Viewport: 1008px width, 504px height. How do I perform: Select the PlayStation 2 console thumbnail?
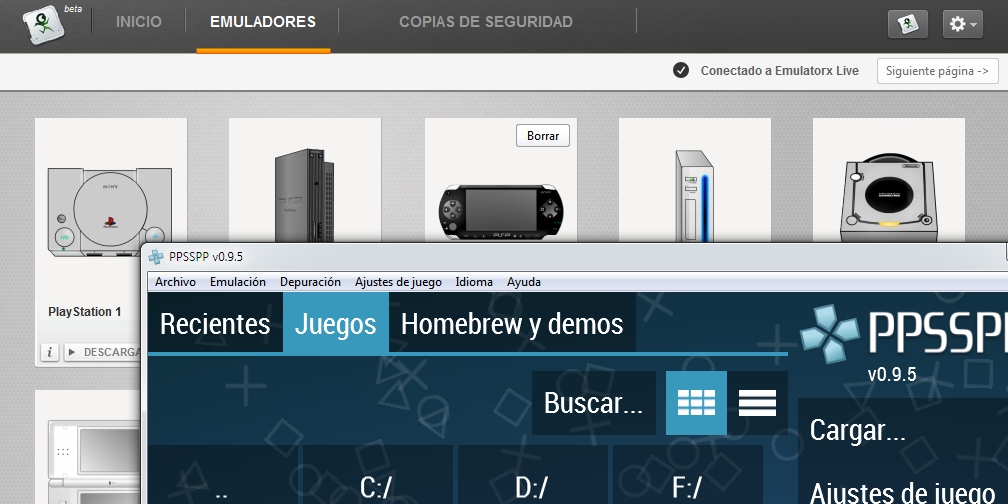305,196
